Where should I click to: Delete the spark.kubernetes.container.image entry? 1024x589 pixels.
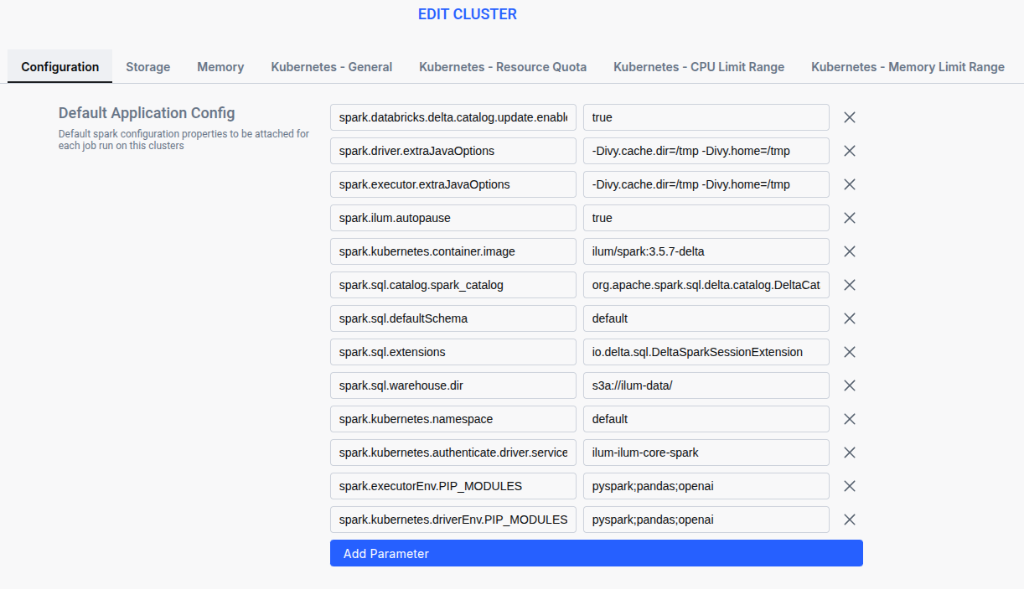click(x=849, y=251)
